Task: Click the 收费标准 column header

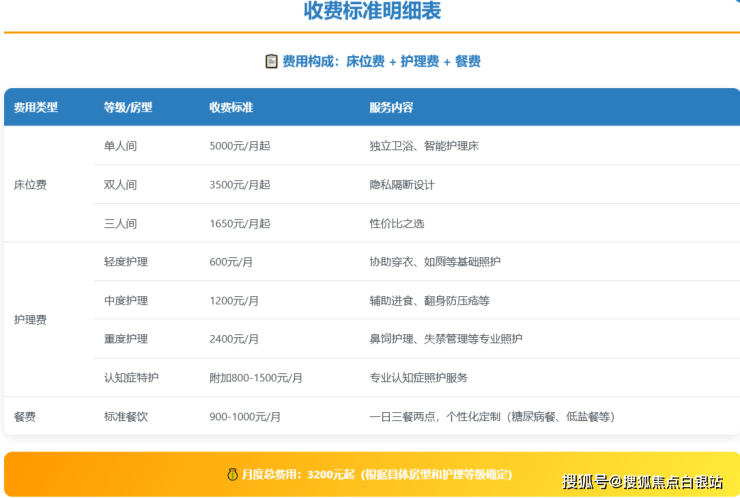Action: 230,107
